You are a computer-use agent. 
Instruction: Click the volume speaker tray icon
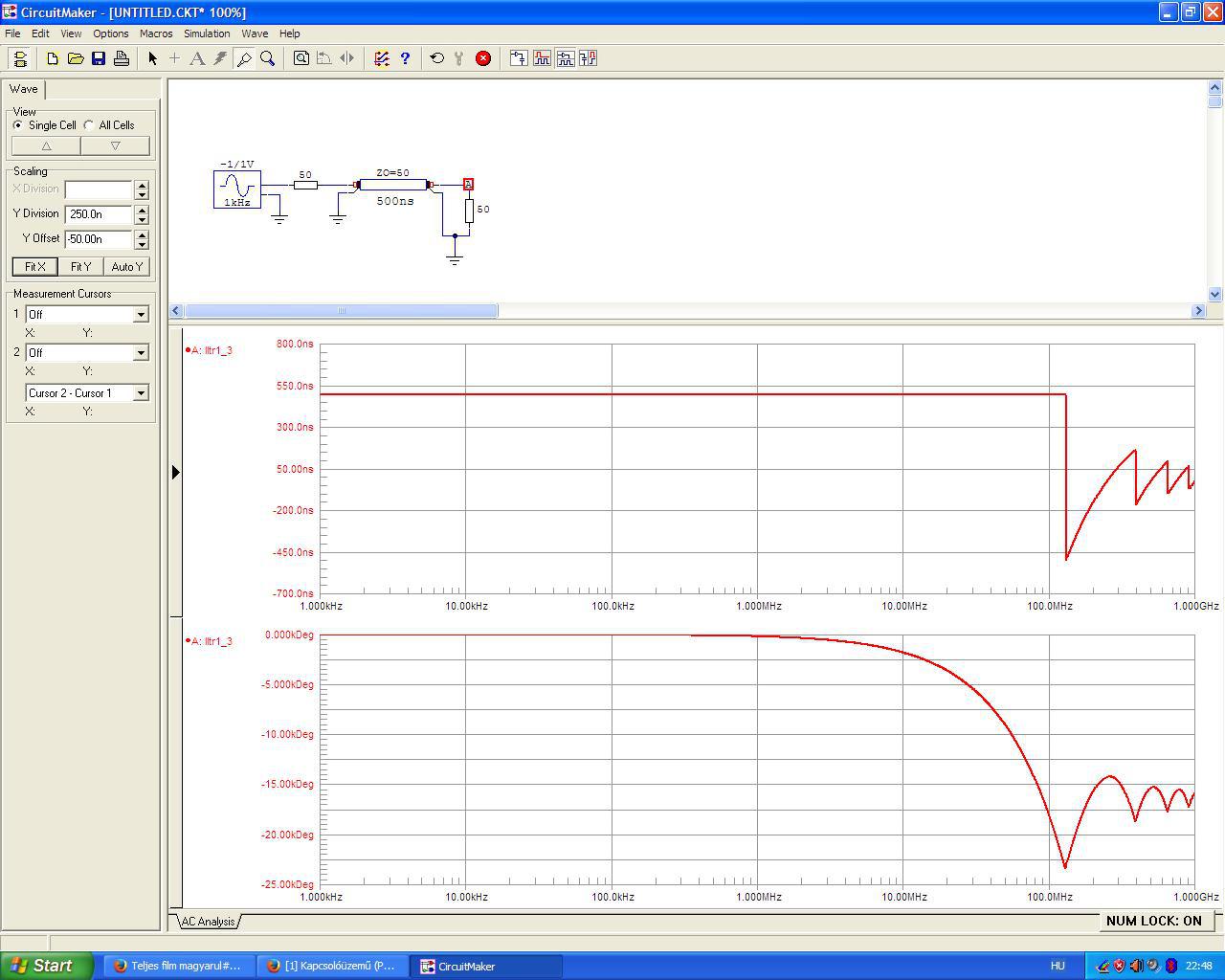(x=1136, y=966)
